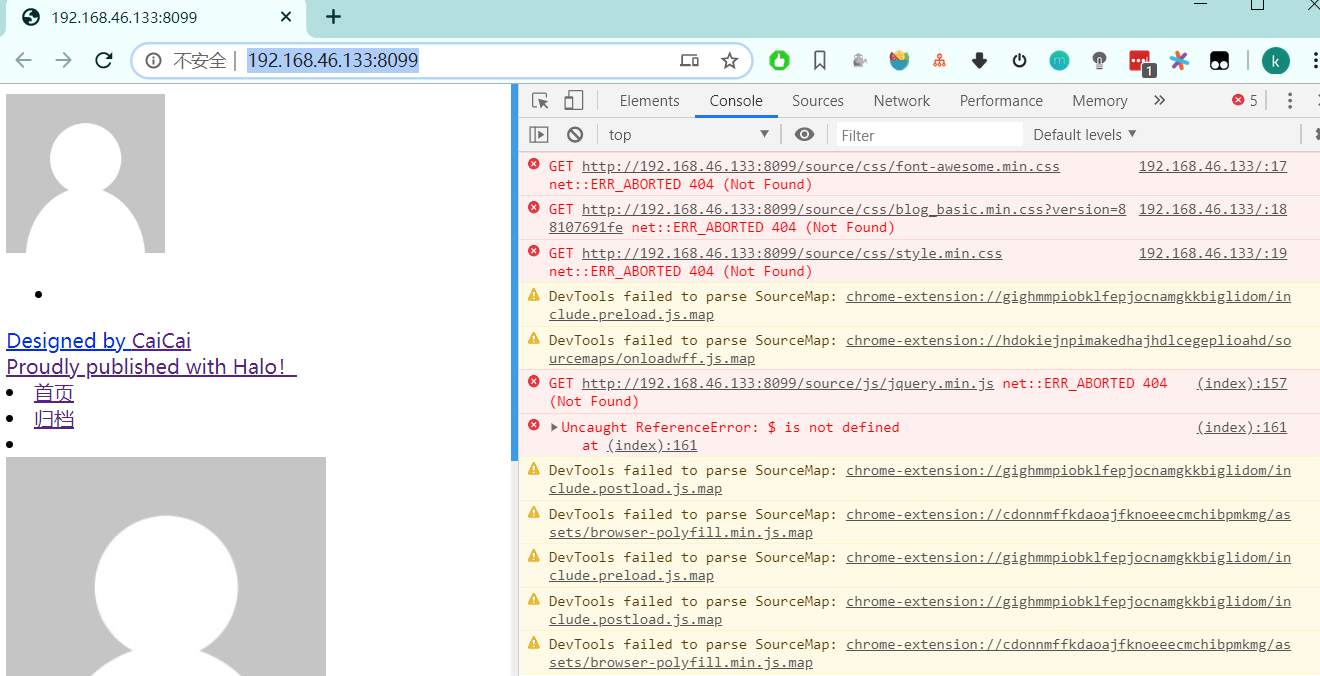Open the top frame context dropdown
This screenshot has height=676, width=1320.
[688, 133]
